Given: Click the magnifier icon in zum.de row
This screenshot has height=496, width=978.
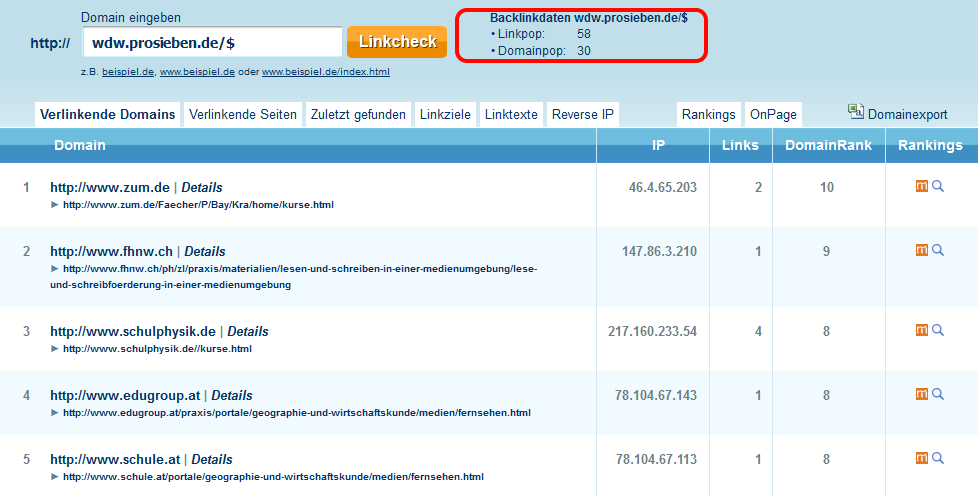Looking at the screenshot, I should [x=937, y=186].
